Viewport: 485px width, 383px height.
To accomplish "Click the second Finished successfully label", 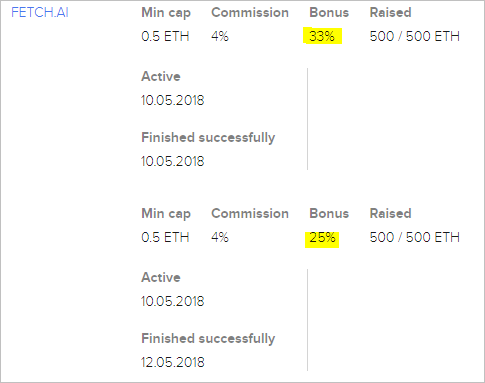I will [208, 339].
